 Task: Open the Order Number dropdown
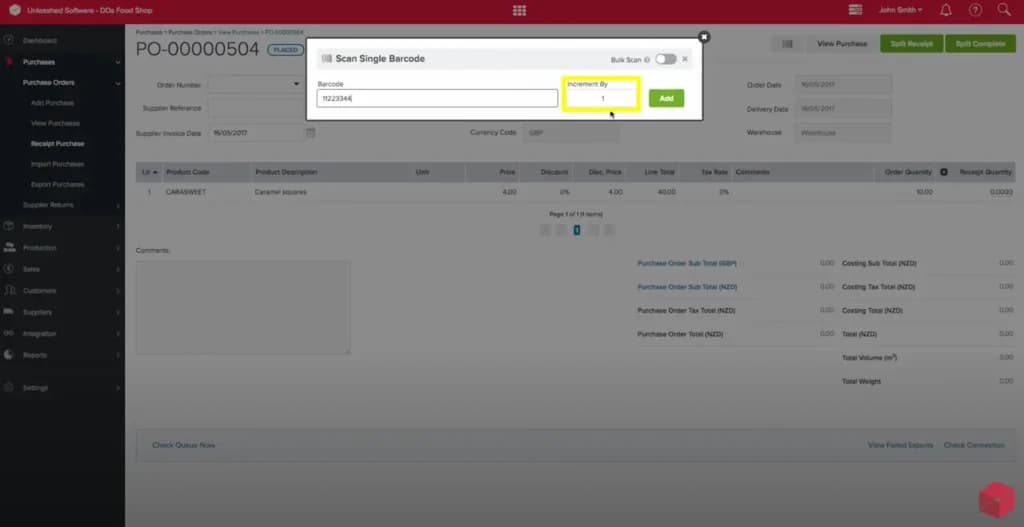pos(254,84)
